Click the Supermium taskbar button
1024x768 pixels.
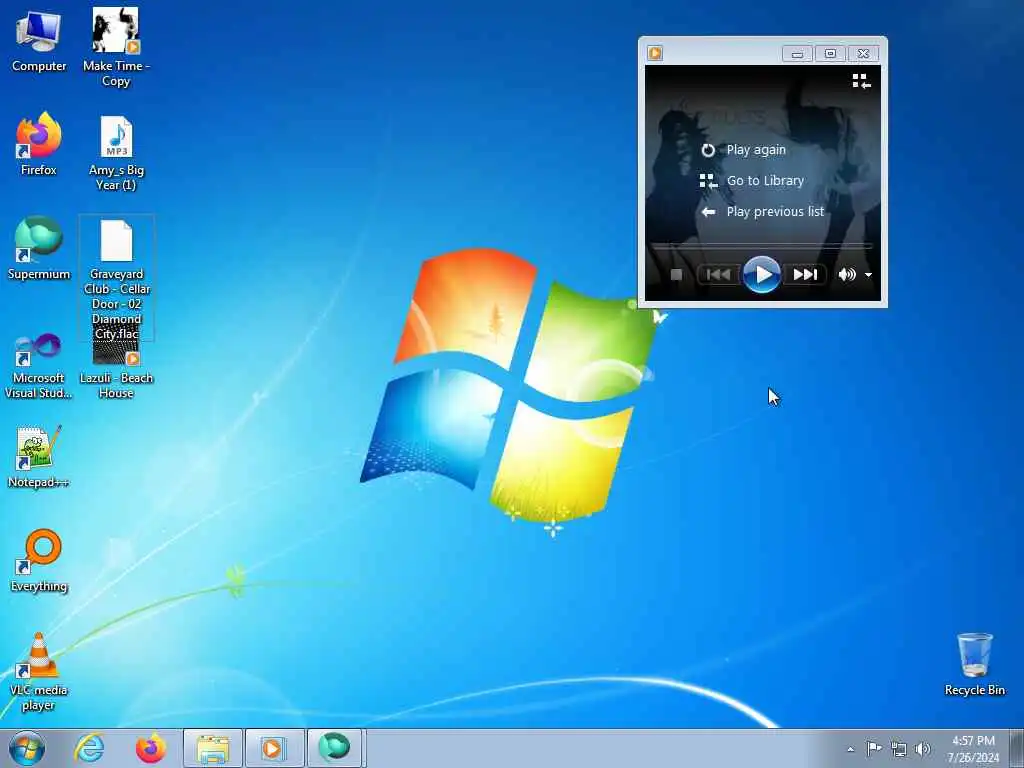pyautogui.click(x=334, y=748)
